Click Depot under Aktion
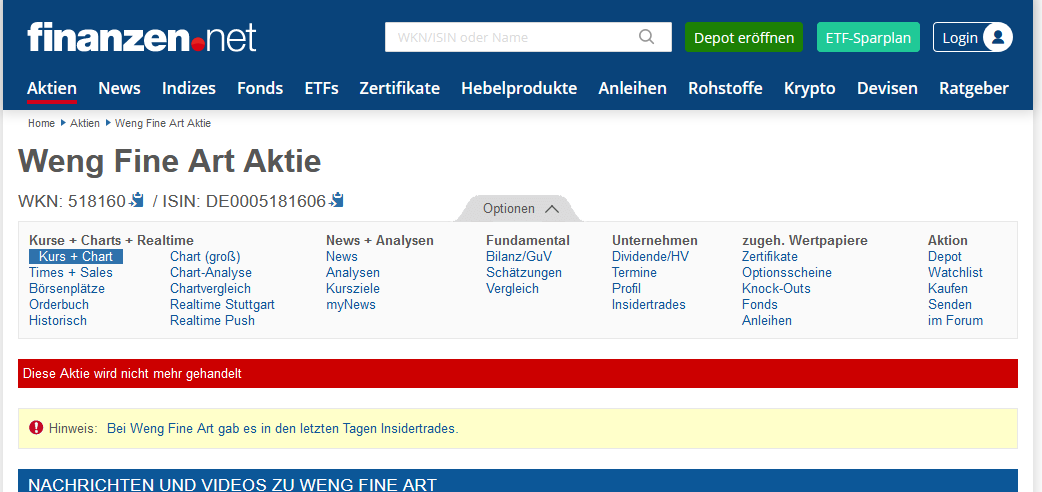Image resolution: width=1042 pixels, height=492 pixels. tap(945, 257)
